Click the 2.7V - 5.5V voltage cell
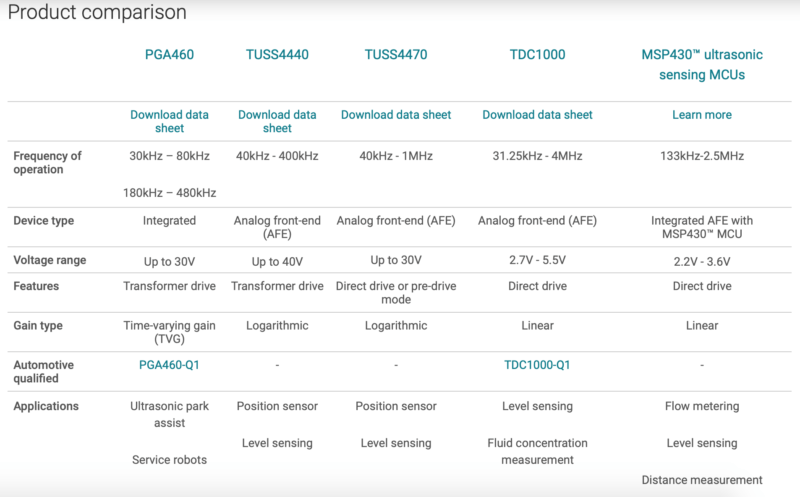The image size is (800, 497). tap(537, 260)
